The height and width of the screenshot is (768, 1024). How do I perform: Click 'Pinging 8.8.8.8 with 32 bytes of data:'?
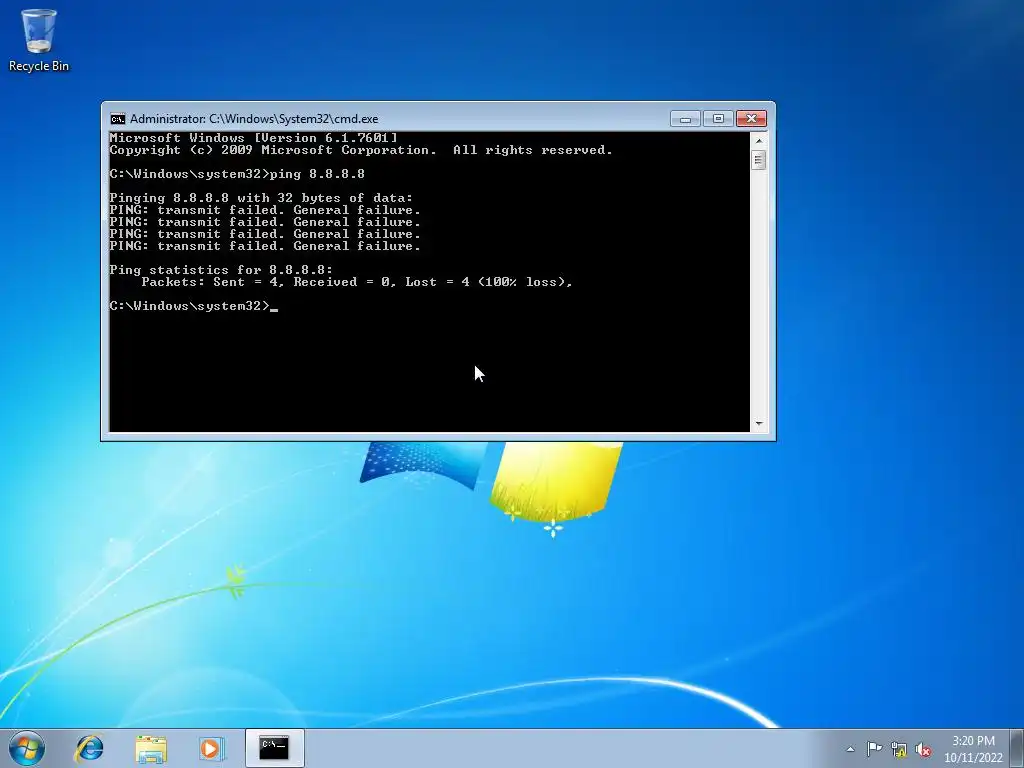261,198
